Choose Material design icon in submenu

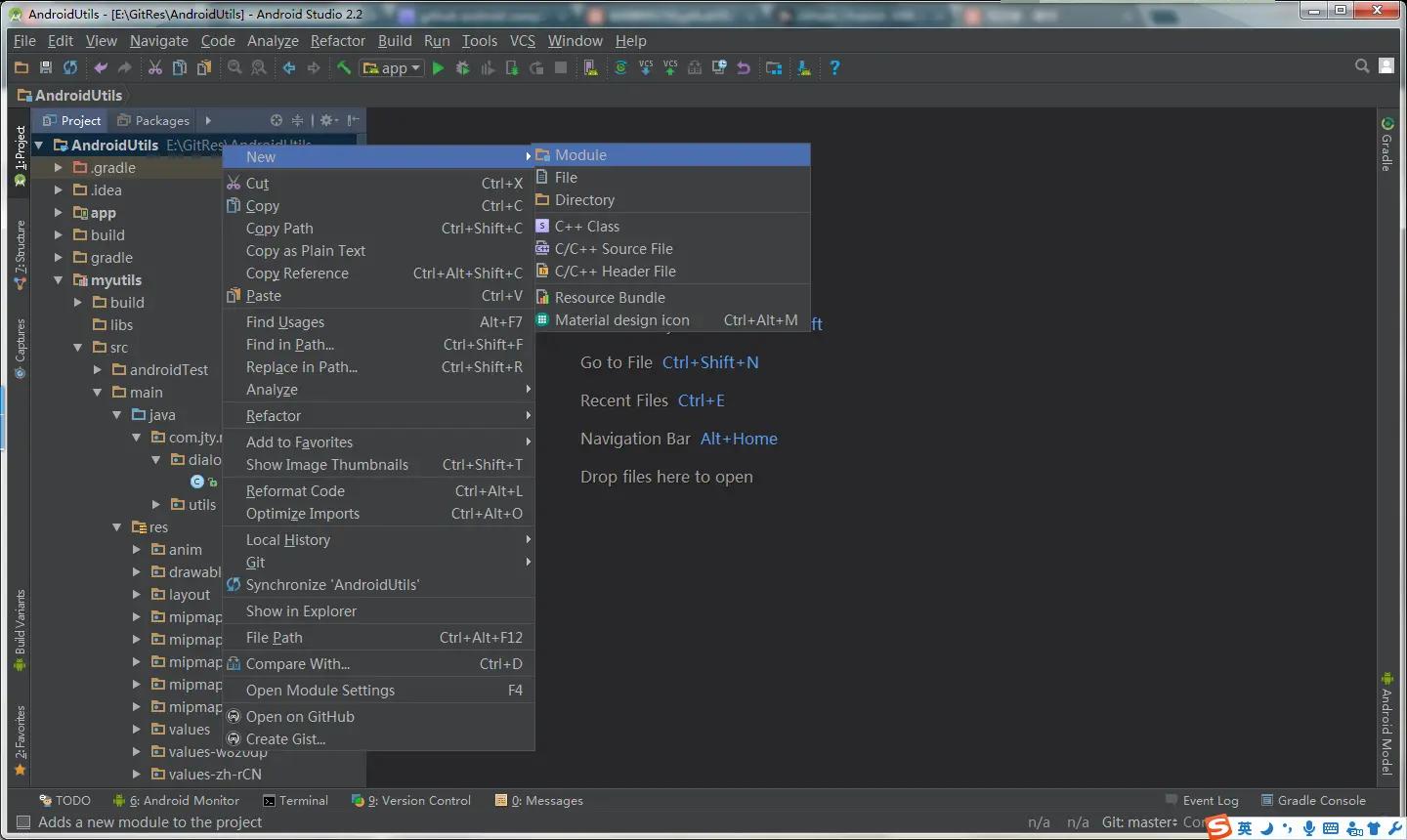click(672, 320)
